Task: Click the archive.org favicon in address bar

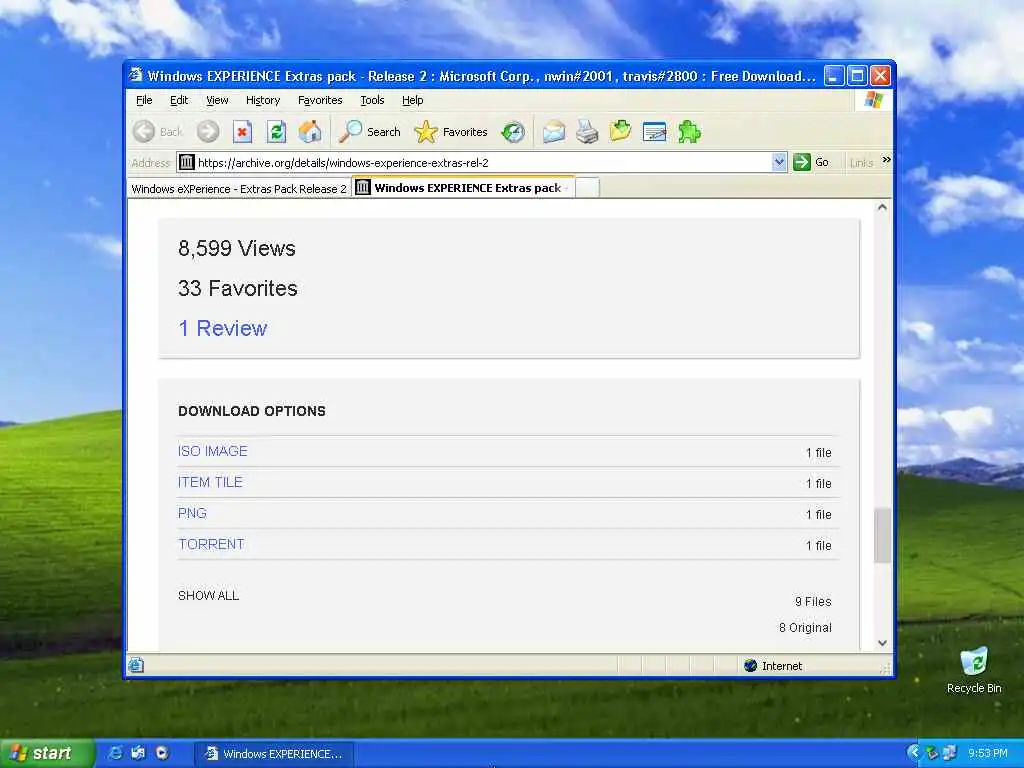Action: [x=187, y=162]
